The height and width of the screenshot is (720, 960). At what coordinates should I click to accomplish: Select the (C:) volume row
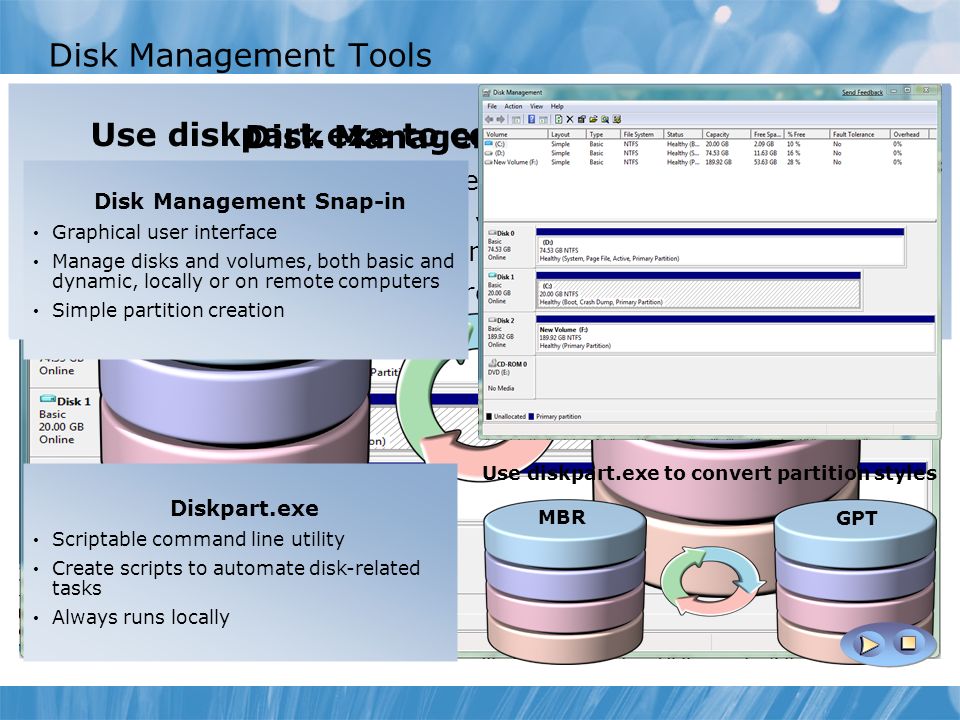[709, 144]
